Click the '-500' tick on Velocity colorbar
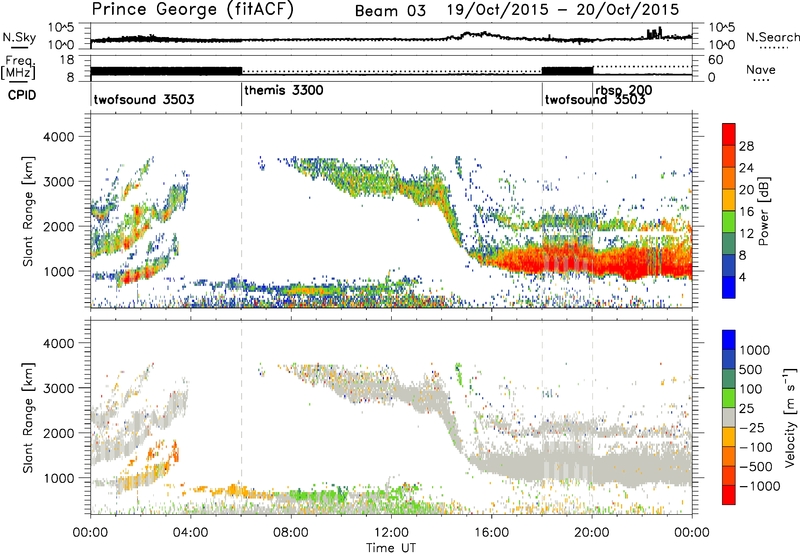 756,467
